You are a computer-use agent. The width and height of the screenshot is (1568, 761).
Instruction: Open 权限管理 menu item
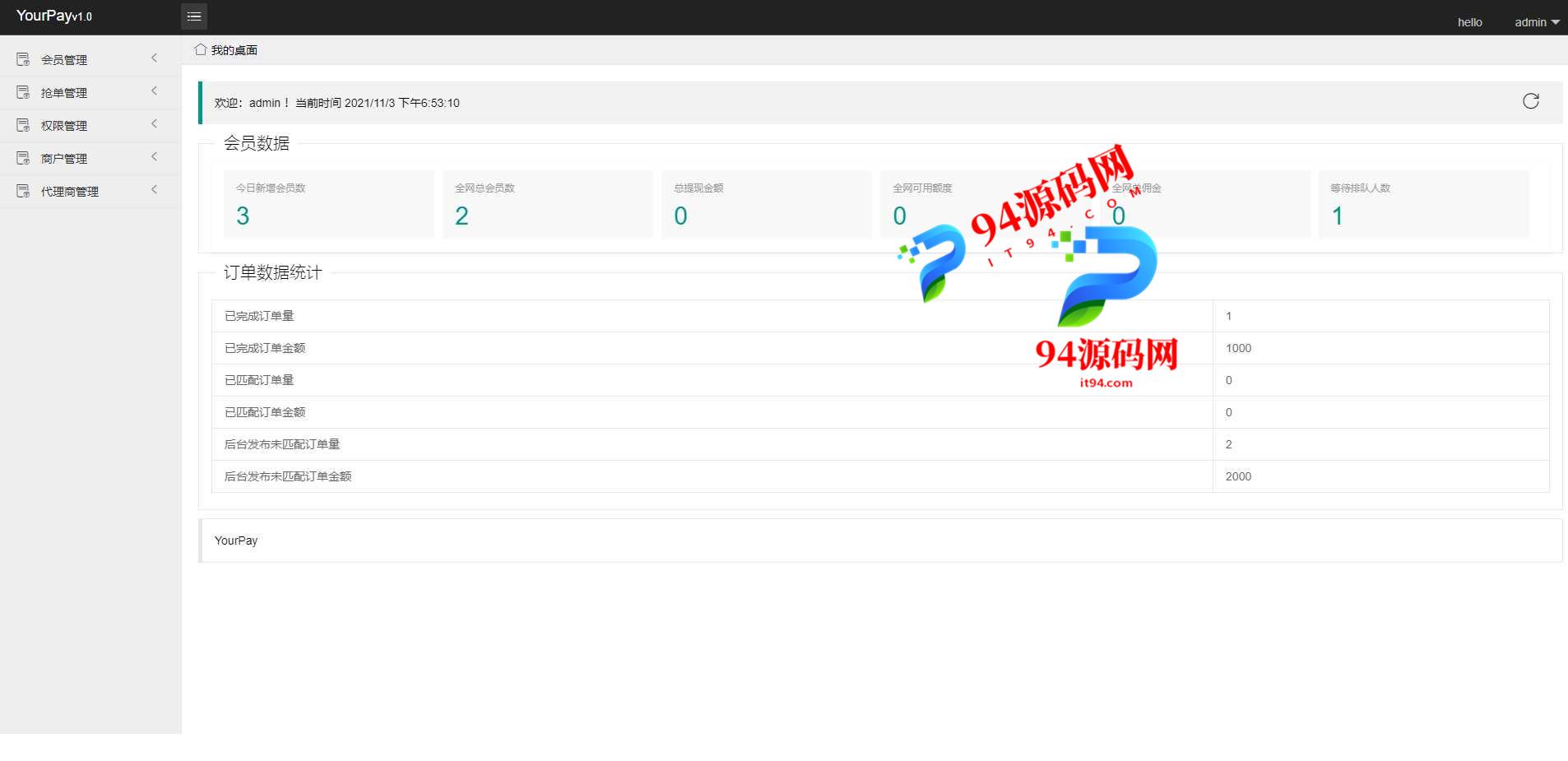click(x=90, y=125)
